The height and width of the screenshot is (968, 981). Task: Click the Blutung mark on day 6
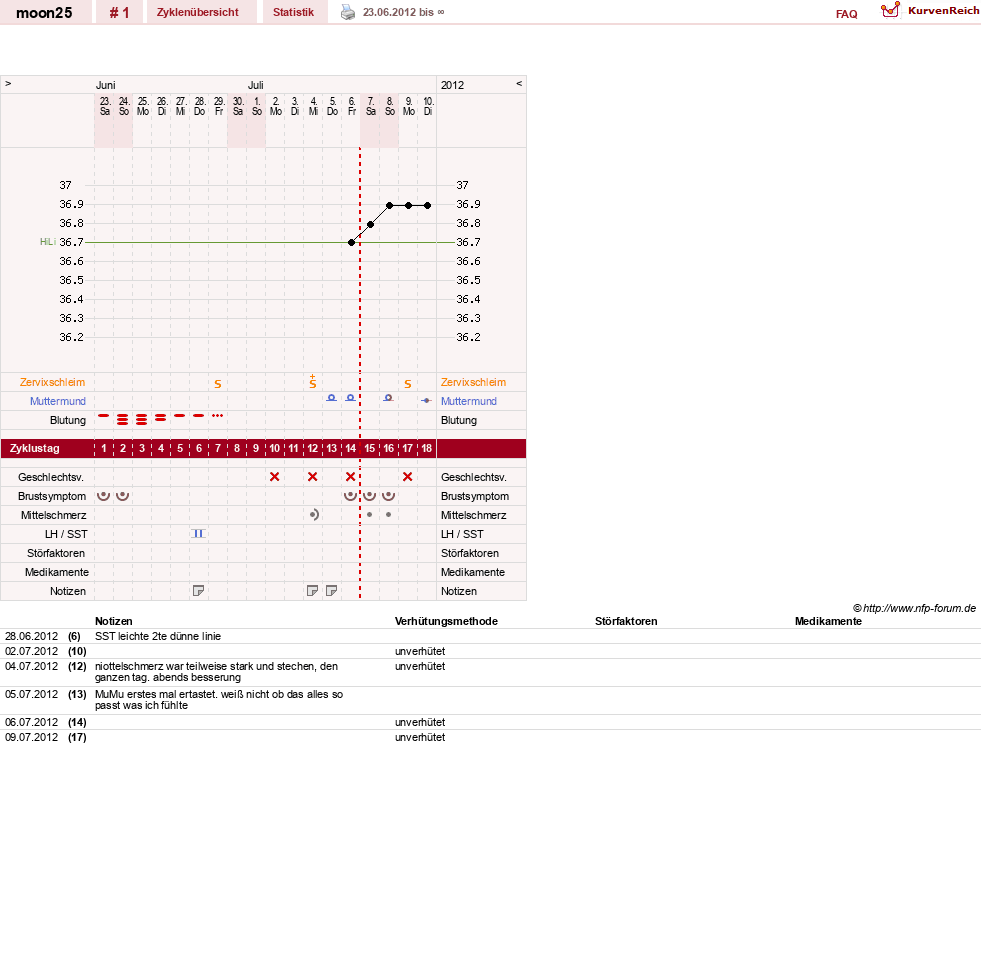tap(198, 415)
